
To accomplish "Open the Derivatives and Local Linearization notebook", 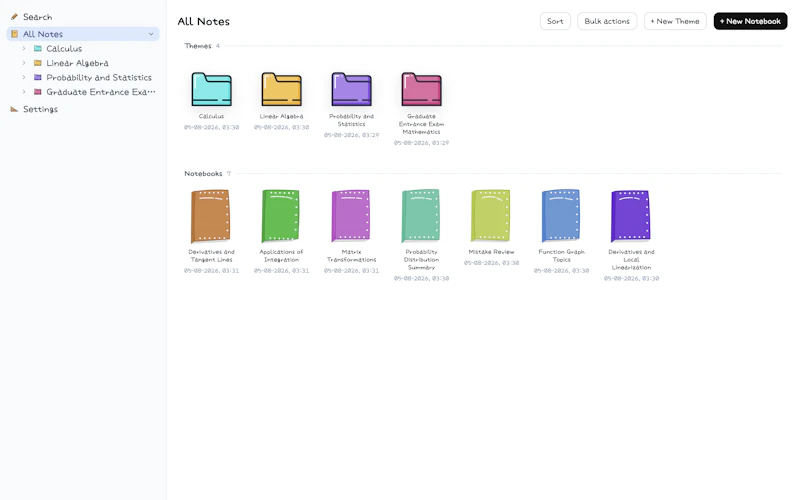I will click(x=631, y=216).
